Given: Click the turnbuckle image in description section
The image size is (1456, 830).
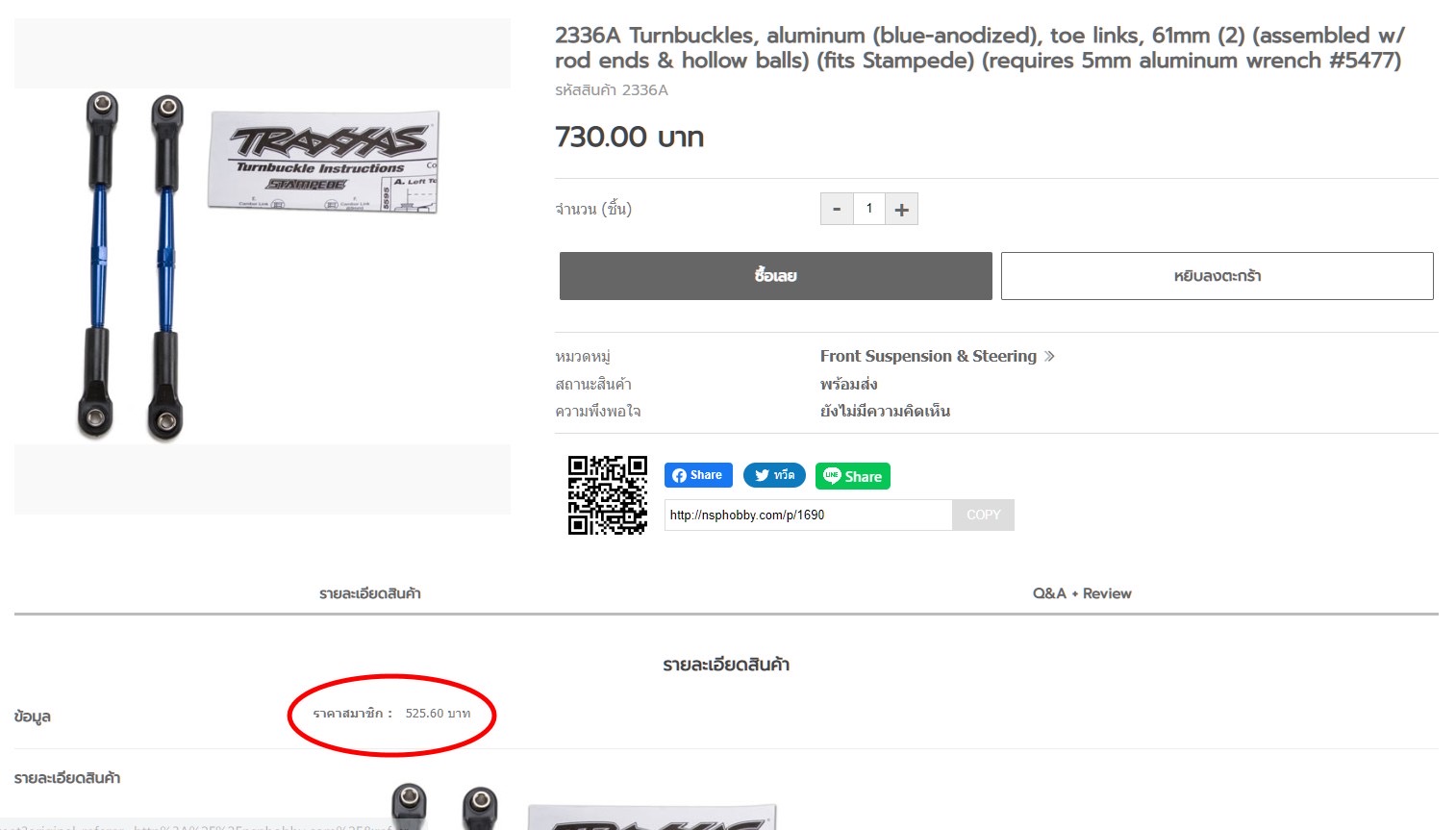Looking at the screenshot, I should click(583, 806).
